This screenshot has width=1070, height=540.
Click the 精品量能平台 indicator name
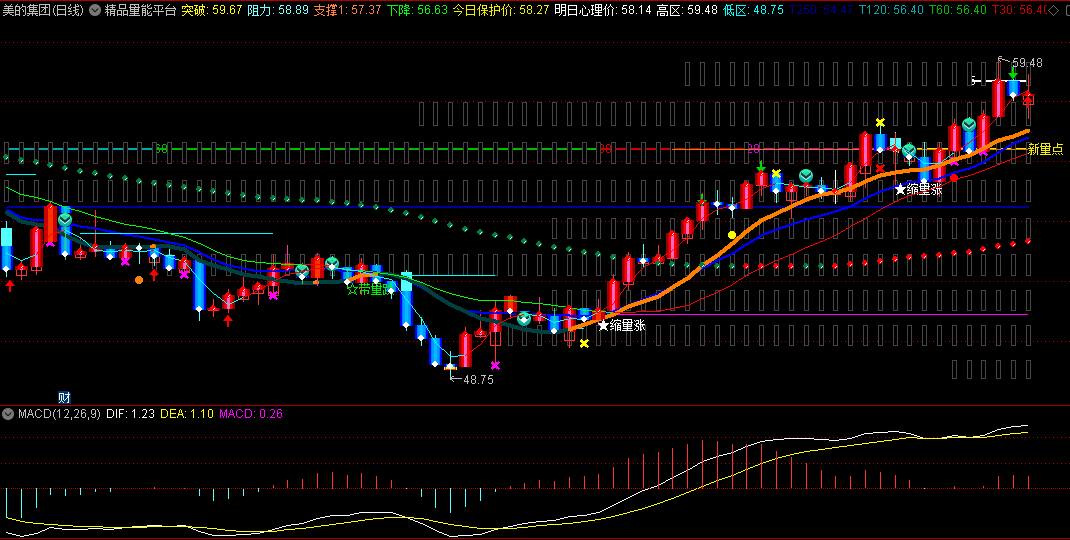click(140, 10)
